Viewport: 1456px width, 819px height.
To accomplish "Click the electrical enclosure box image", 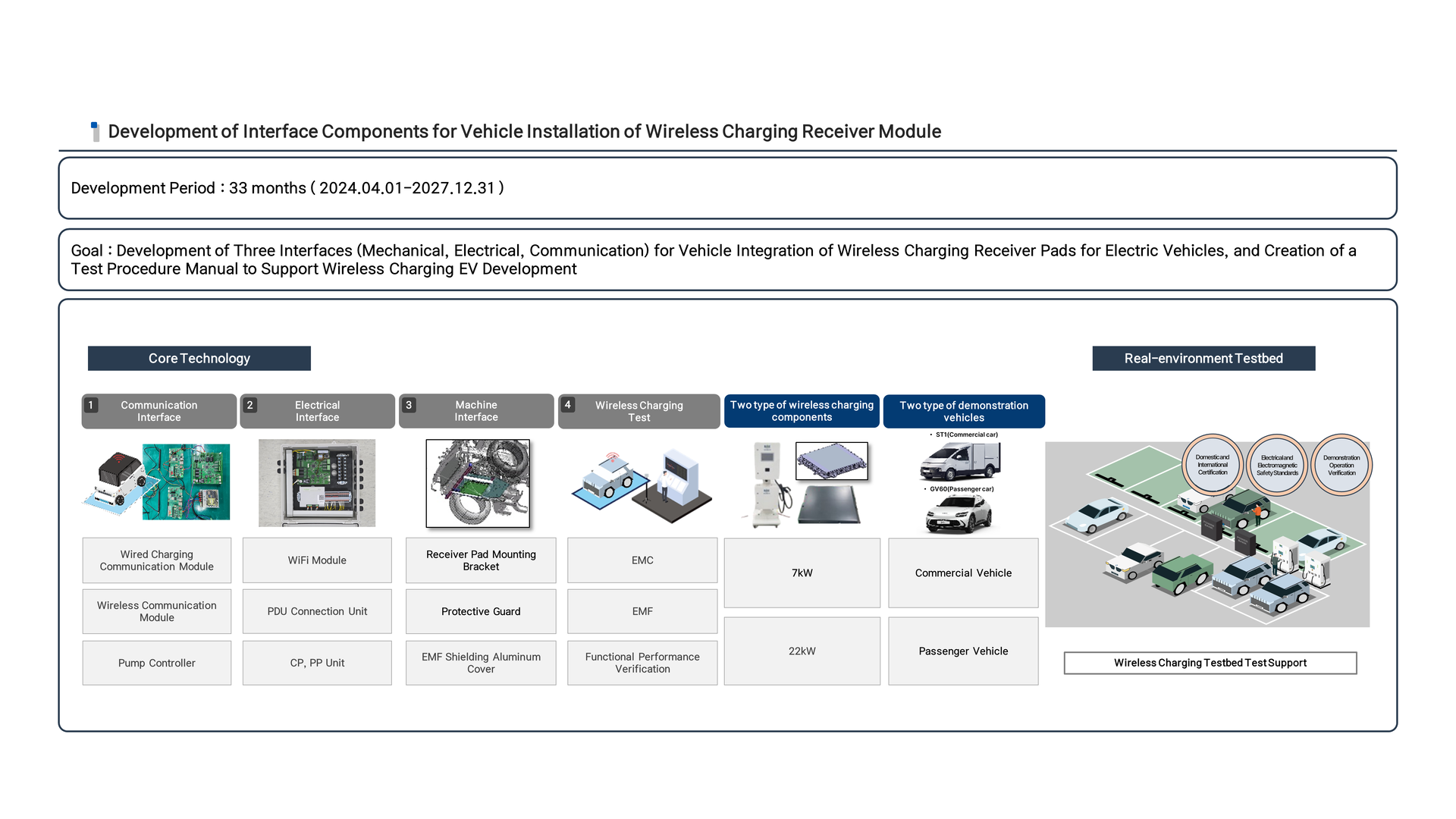I will pyautogui.click(x=316, y=483).
